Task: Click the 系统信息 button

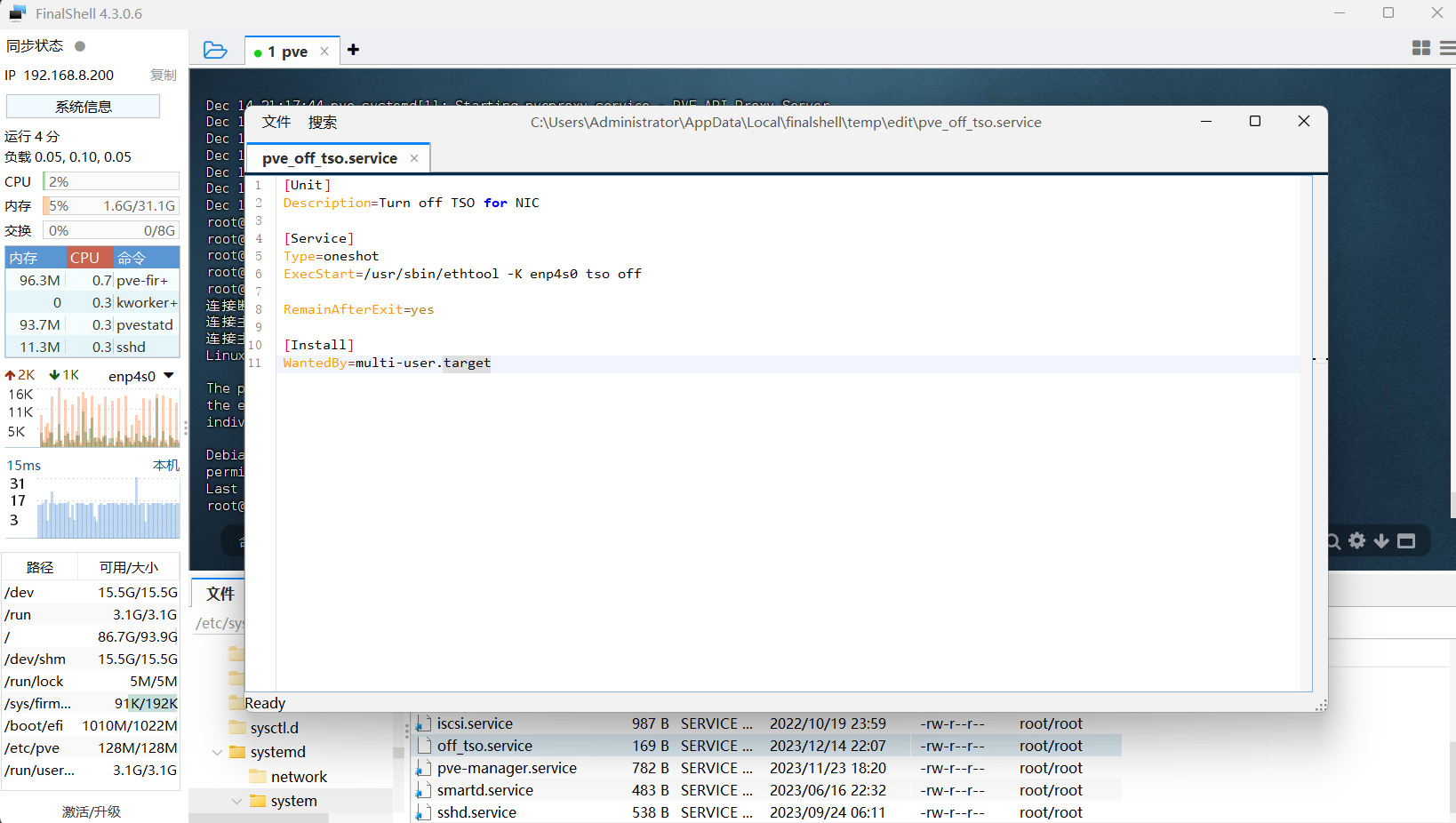Action: point(84,107)
